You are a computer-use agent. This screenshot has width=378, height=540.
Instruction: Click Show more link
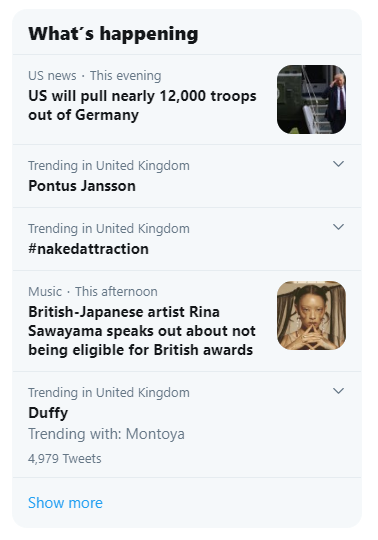[x=65, y=503]
